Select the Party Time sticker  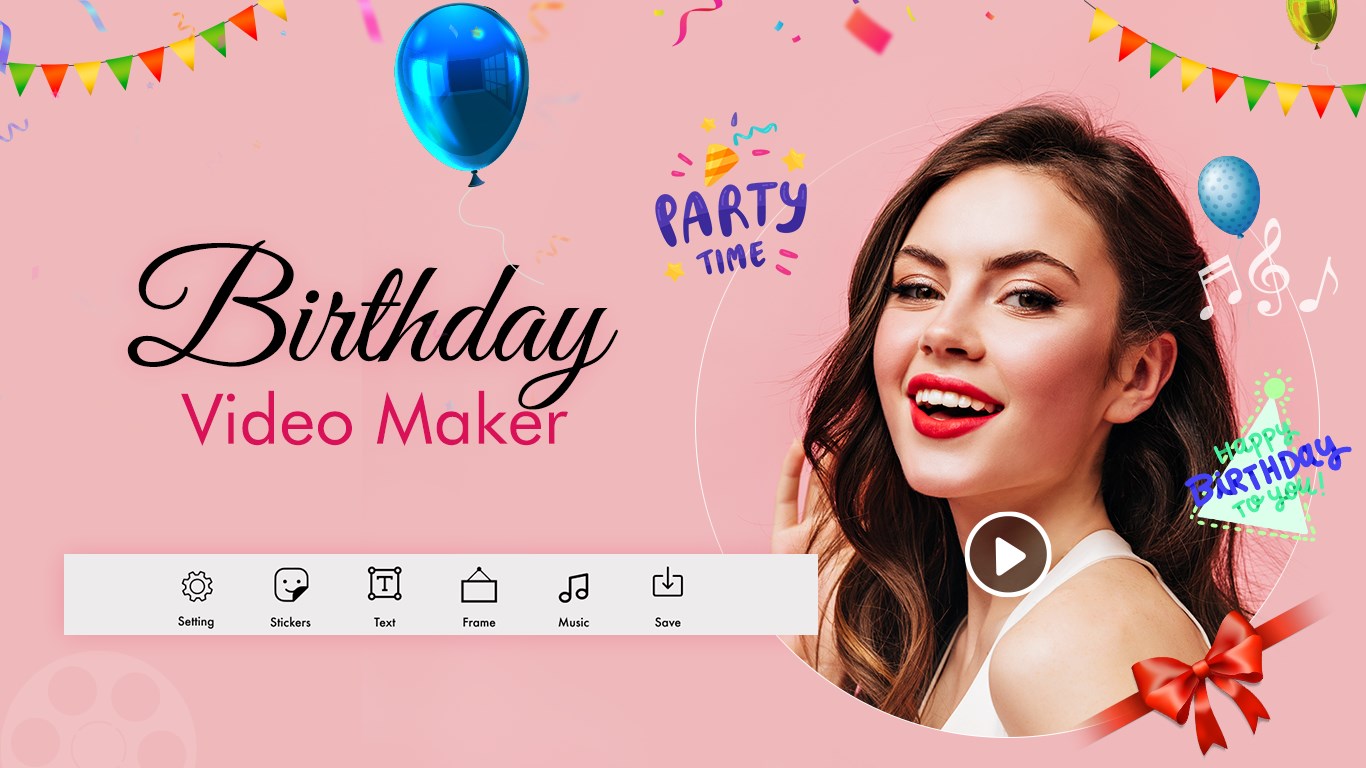pos(730,198)
